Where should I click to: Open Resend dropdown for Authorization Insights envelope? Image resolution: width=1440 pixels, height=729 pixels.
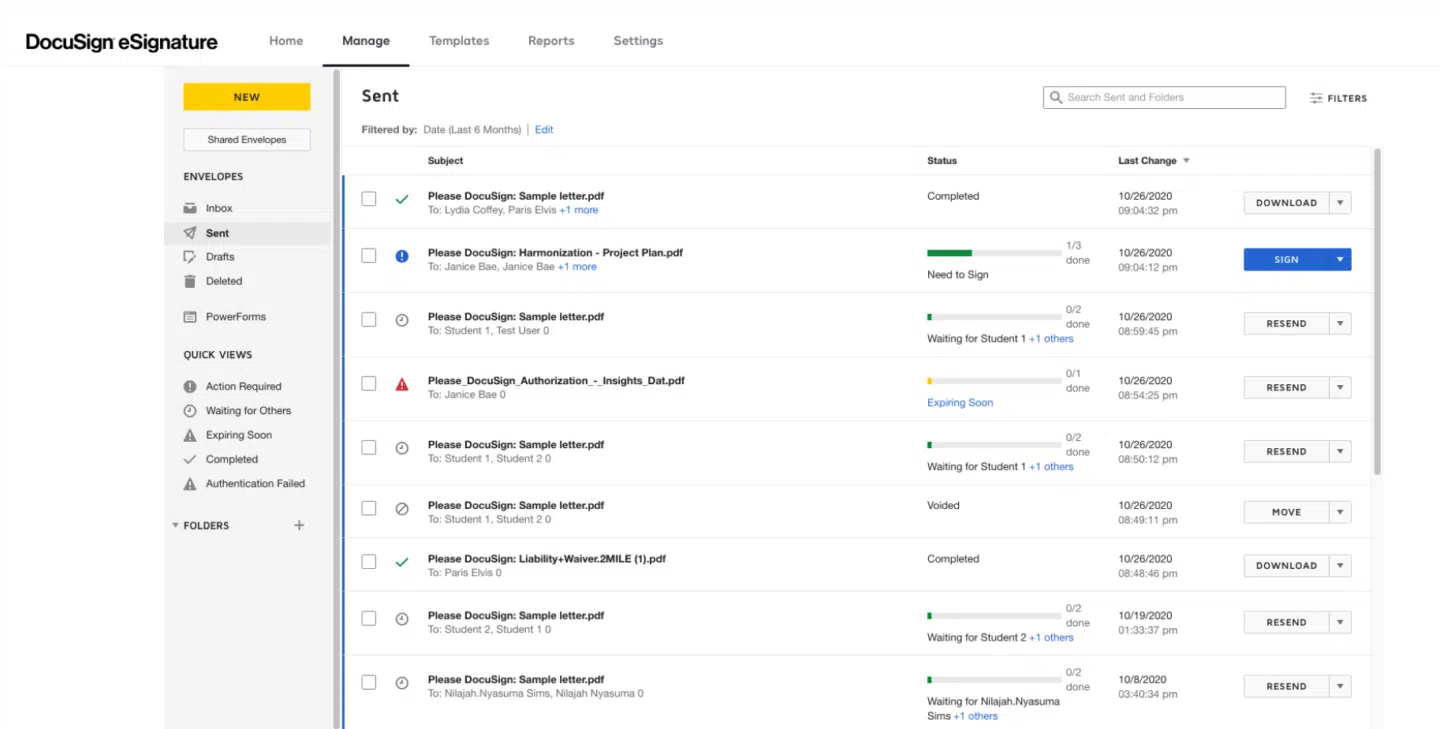point(1341,388)
